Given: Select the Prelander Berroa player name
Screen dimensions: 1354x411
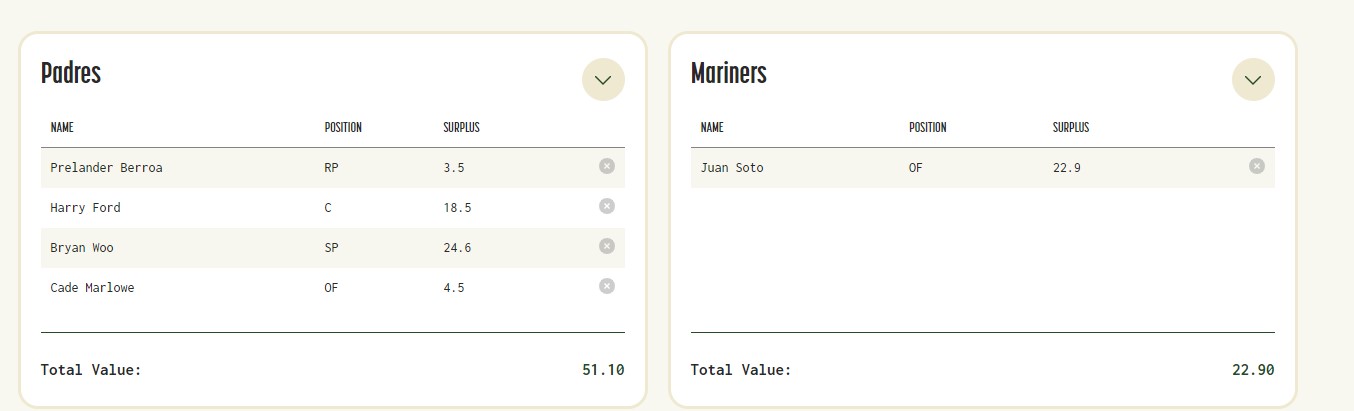Looking at the screenshot, I should (x=106, y=168).
